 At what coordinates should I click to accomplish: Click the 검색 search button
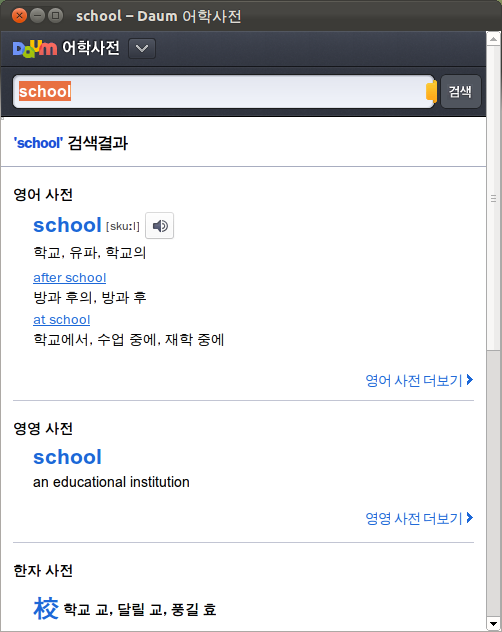coord(460,91)
